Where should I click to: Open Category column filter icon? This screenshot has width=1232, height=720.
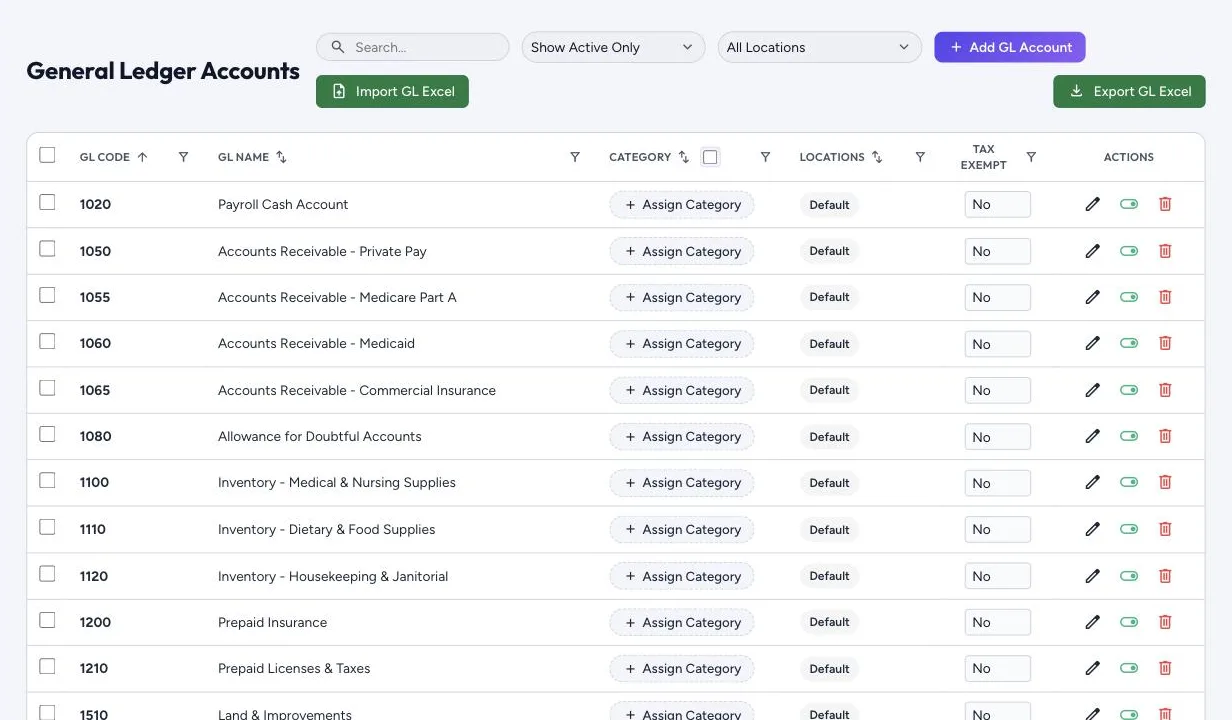tap(765, 157)
